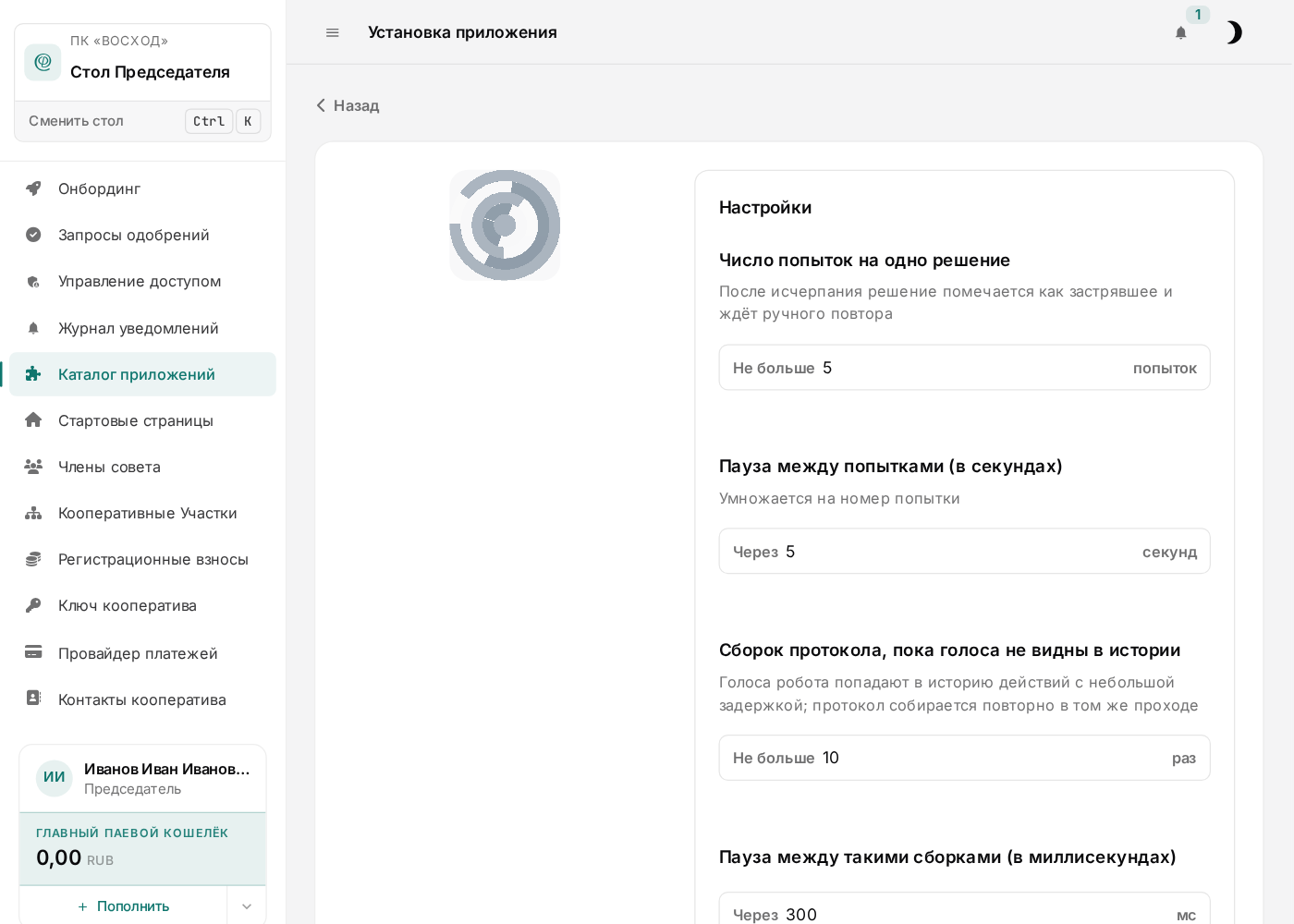
Task: Click the Ключ кооператива key icon
Action: pyautogui.click(x=33, y=605)
